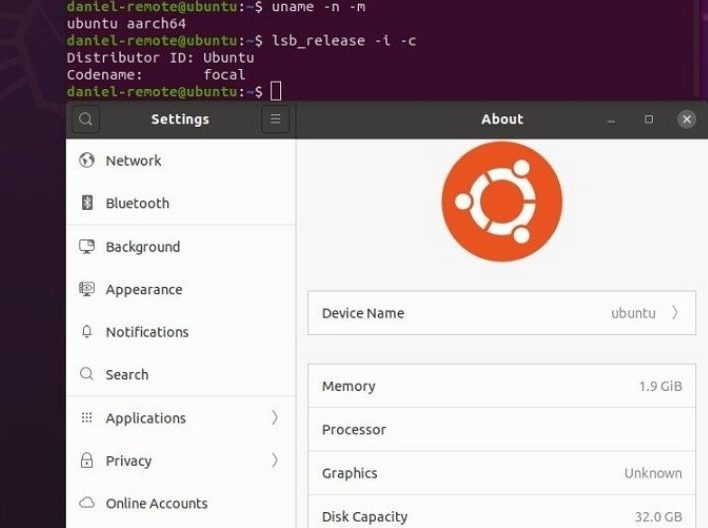Minimize the Settings About window
708x528 pixels.
coord(611,120)
